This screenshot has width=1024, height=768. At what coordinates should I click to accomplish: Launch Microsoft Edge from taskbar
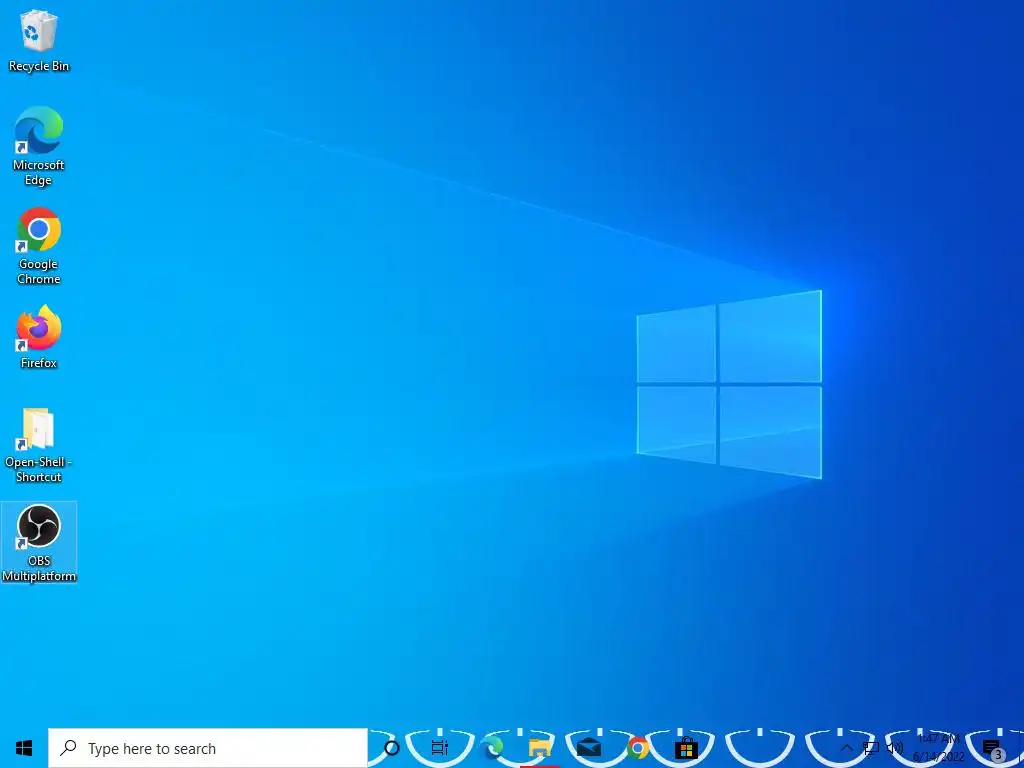point(492,748)
